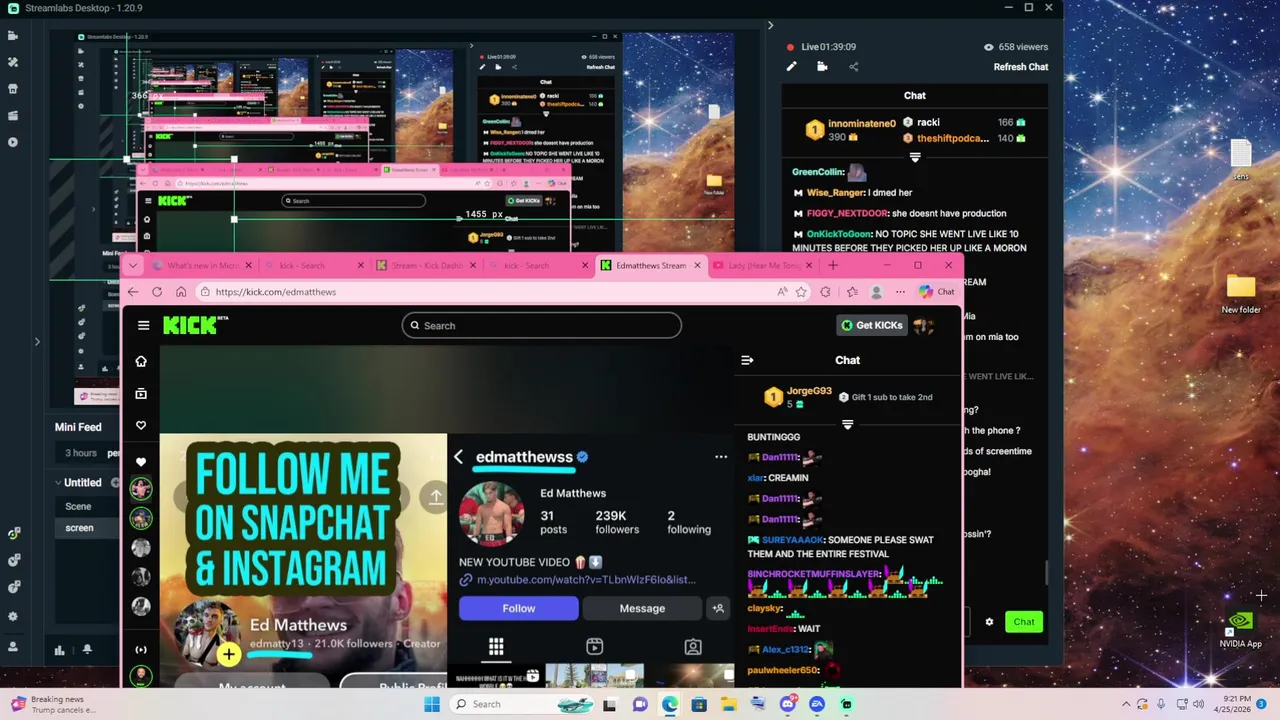Screen dimensions: 1280x720
Task: Collapse the Untitled scene collection chevron
Action: (x=58, y=483)
